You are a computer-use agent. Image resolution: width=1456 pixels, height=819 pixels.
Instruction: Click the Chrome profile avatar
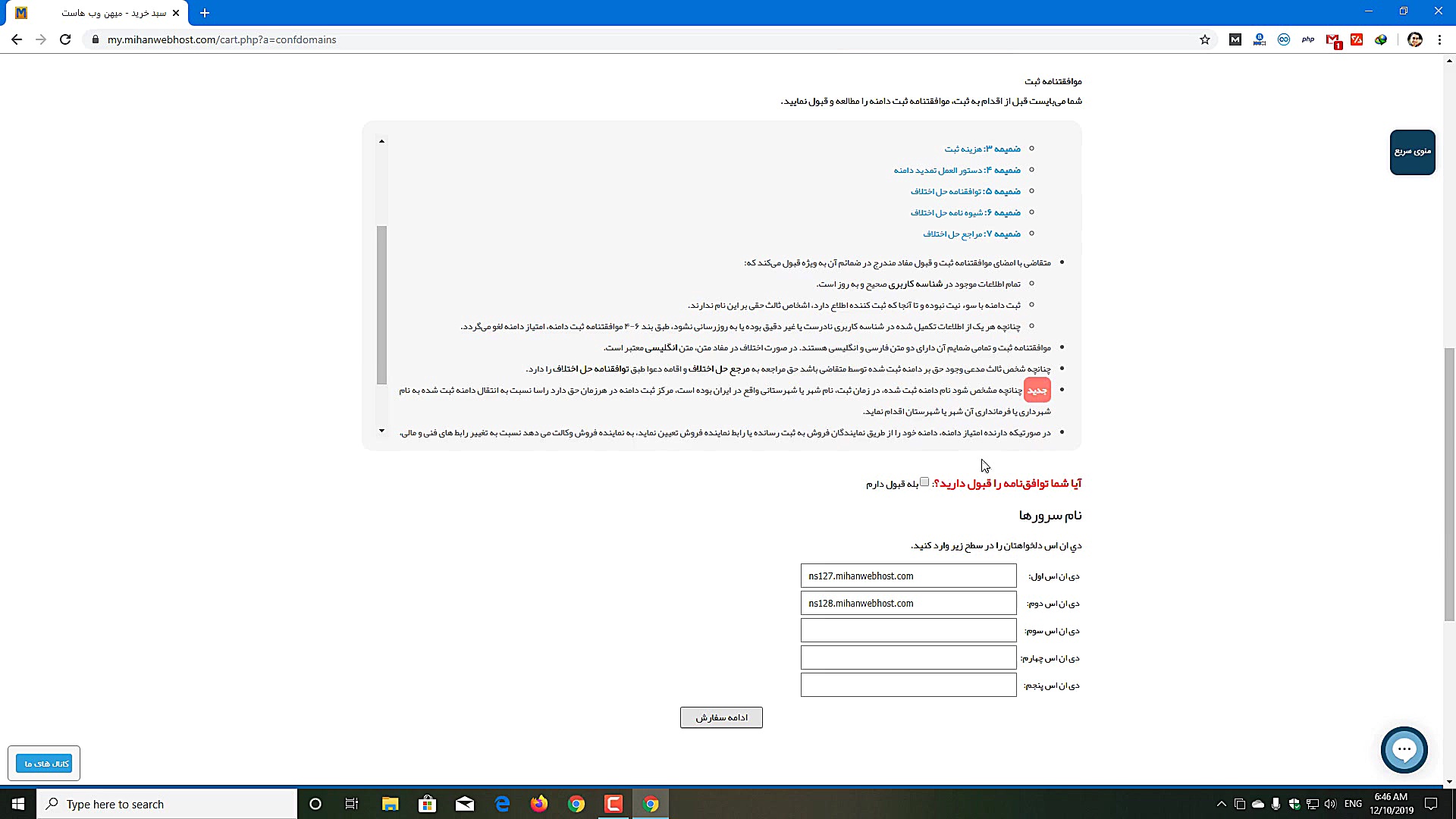[1415, 39]
